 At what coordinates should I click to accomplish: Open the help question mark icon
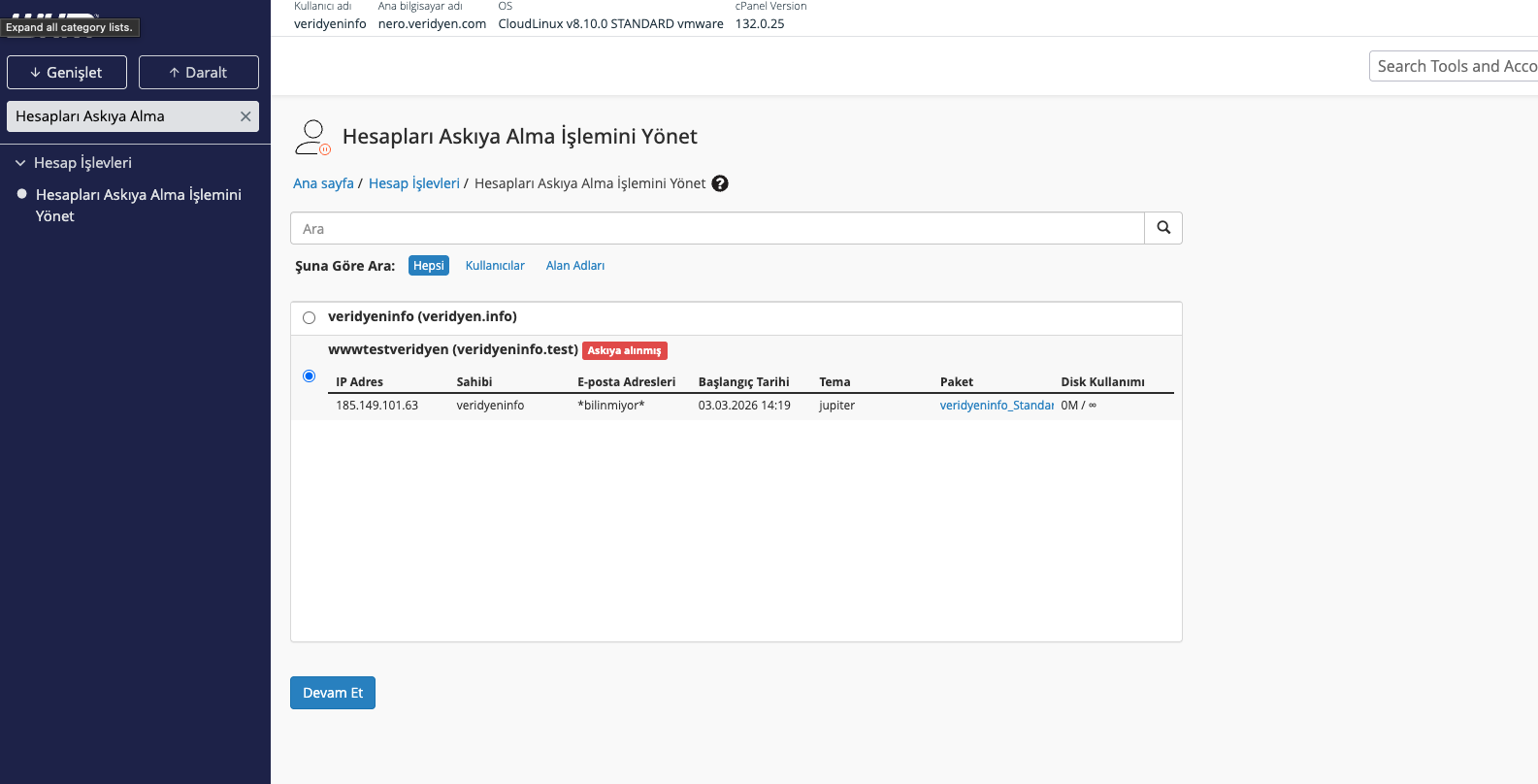coord(720,183)
